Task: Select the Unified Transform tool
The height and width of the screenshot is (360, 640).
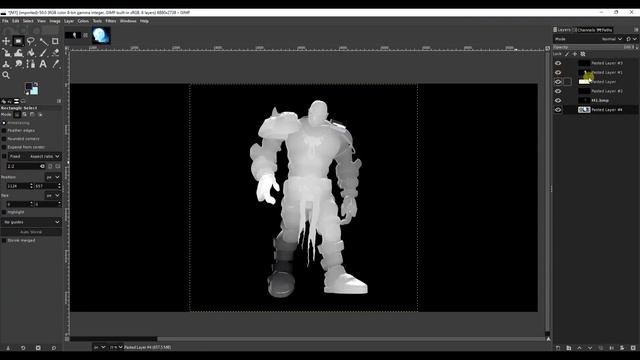Action: coord(6,53)
